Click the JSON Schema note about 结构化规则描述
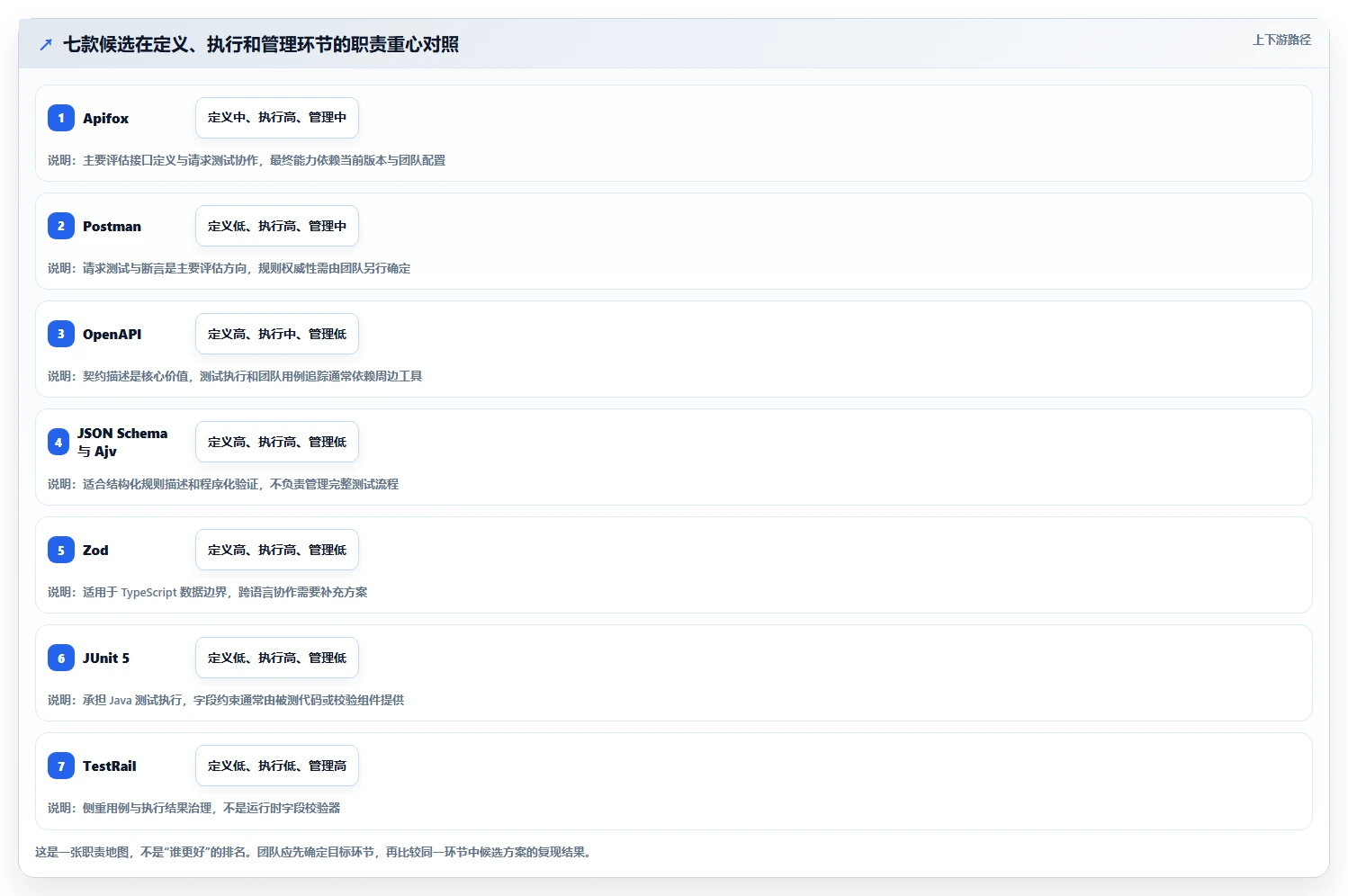1348x896 pixels. coord(223,484)
